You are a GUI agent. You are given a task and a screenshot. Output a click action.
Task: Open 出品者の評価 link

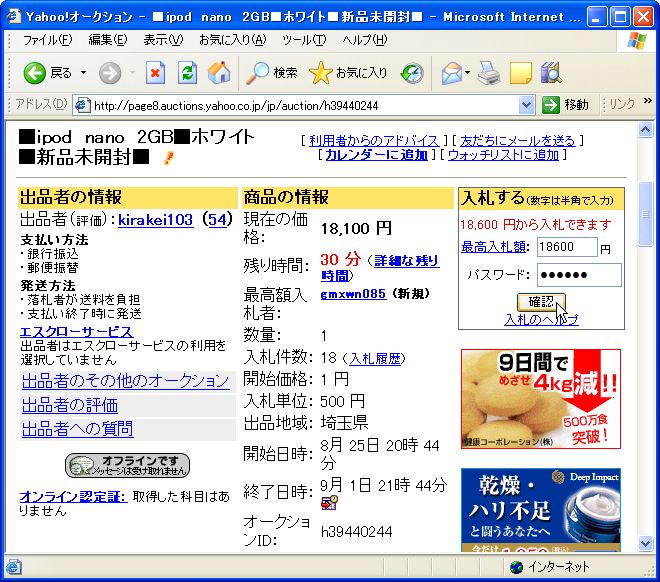[x=70, y=405]
